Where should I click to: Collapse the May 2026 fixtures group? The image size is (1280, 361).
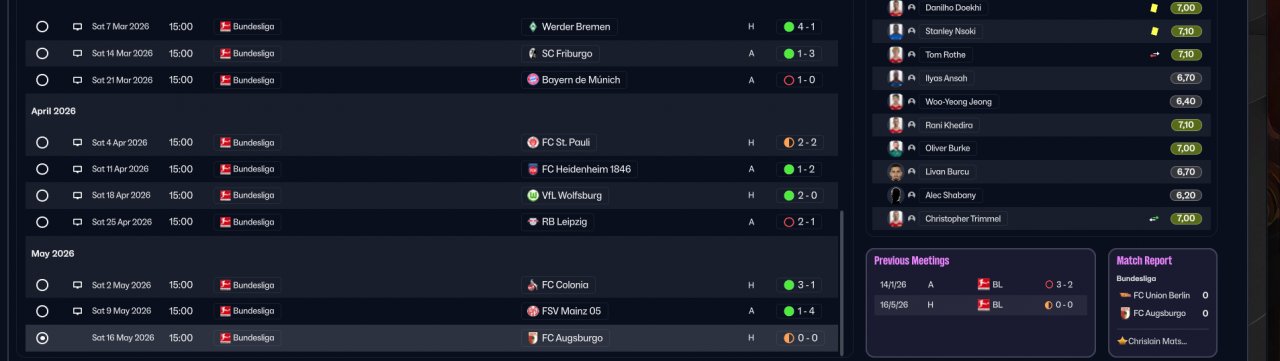click(x=52, y=254)
